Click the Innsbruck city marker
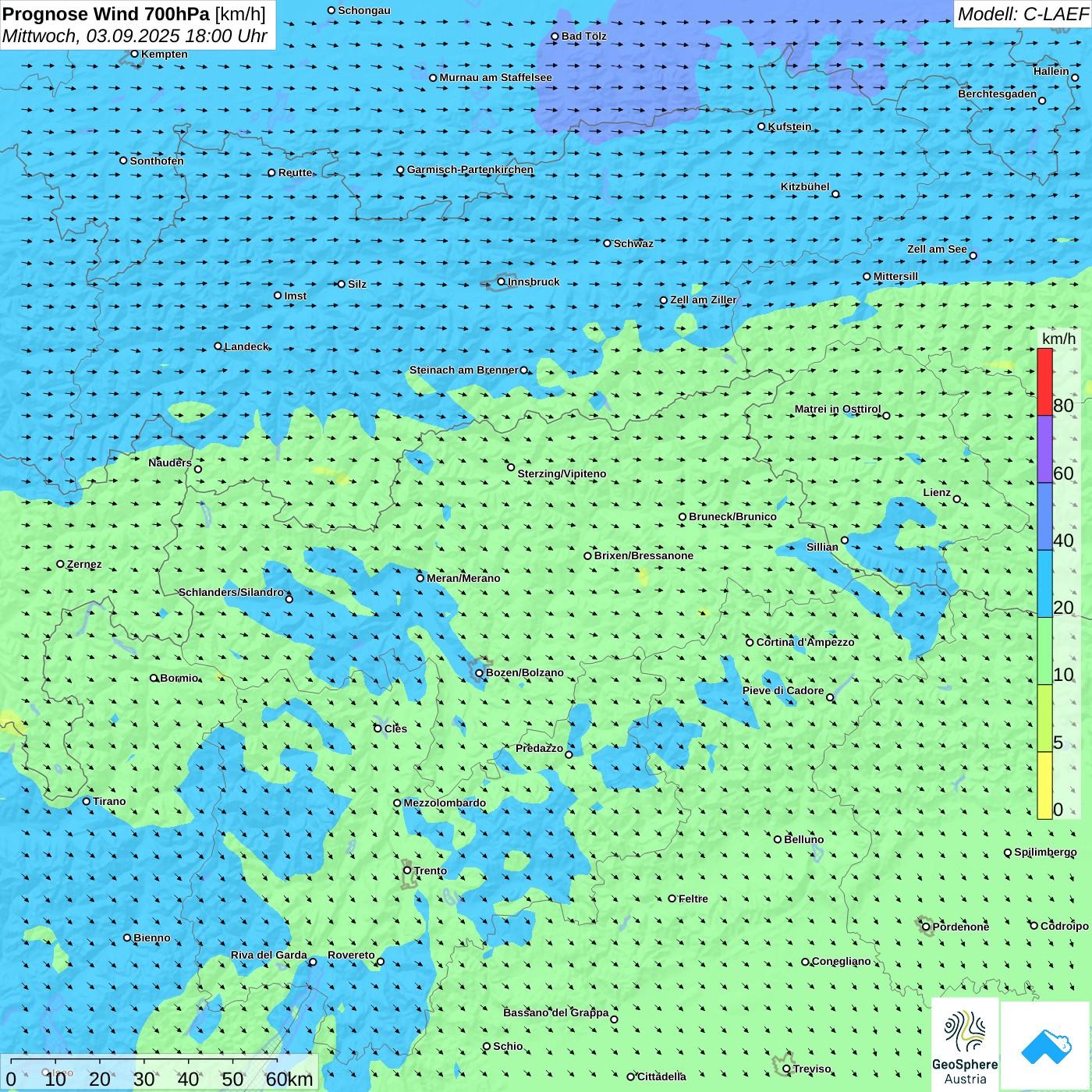The image size is (1092, 1092). click(502, 282)
